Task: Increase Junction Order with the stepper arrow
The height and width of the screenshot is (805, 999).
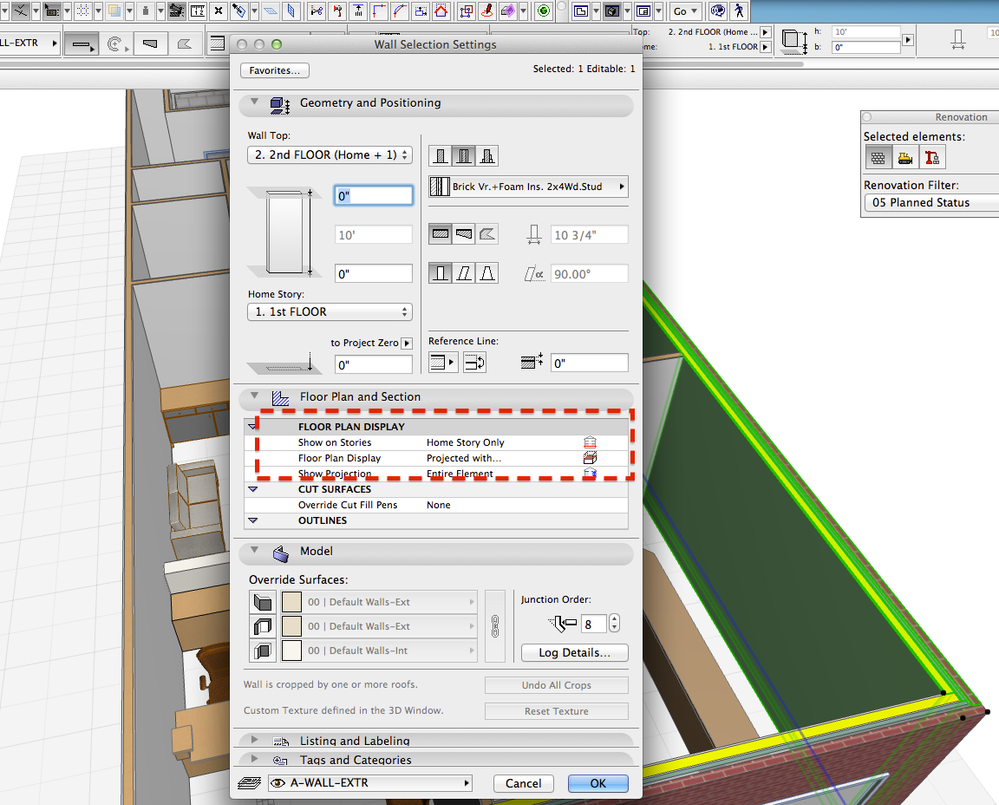Action: pos(614,618)
